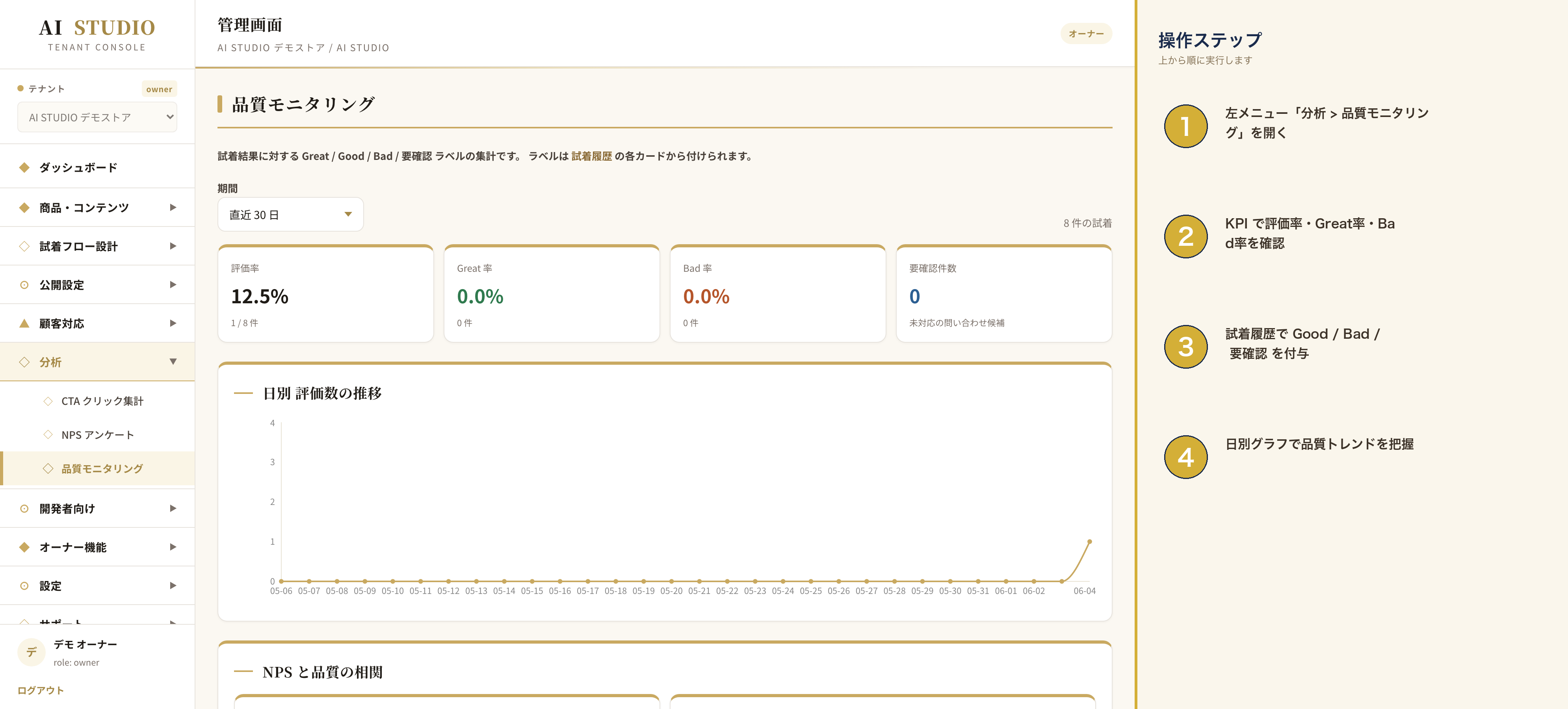Image resolution: width=1568 pixels, height=709 pixels.
Task: Click the 日別 評価数の推移 heading
Action: point(322,393)
